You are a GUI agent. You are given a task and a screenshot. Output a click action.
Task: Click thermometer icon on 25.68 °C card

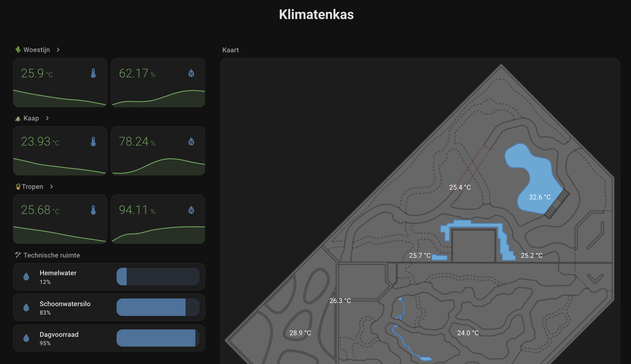click(x=93, y=210)
